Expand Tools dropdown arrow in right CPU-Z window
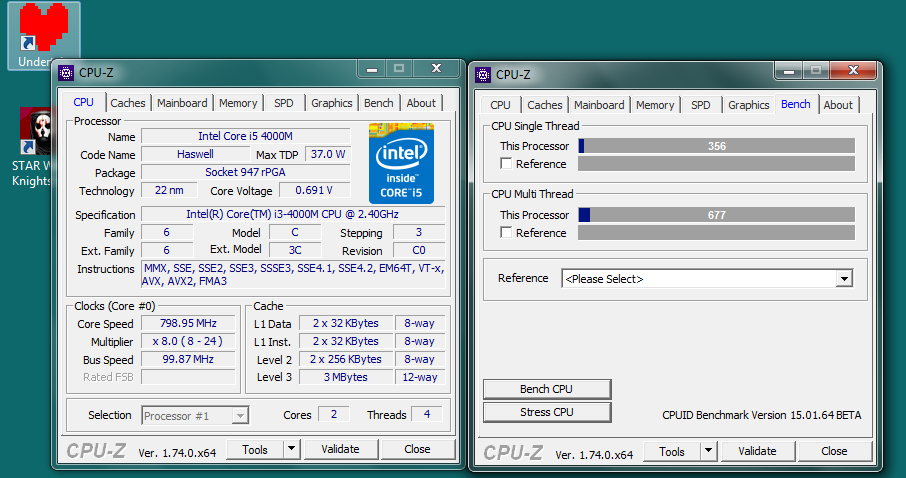The height and width of the screenshot is (478, 906). [708, 451]
